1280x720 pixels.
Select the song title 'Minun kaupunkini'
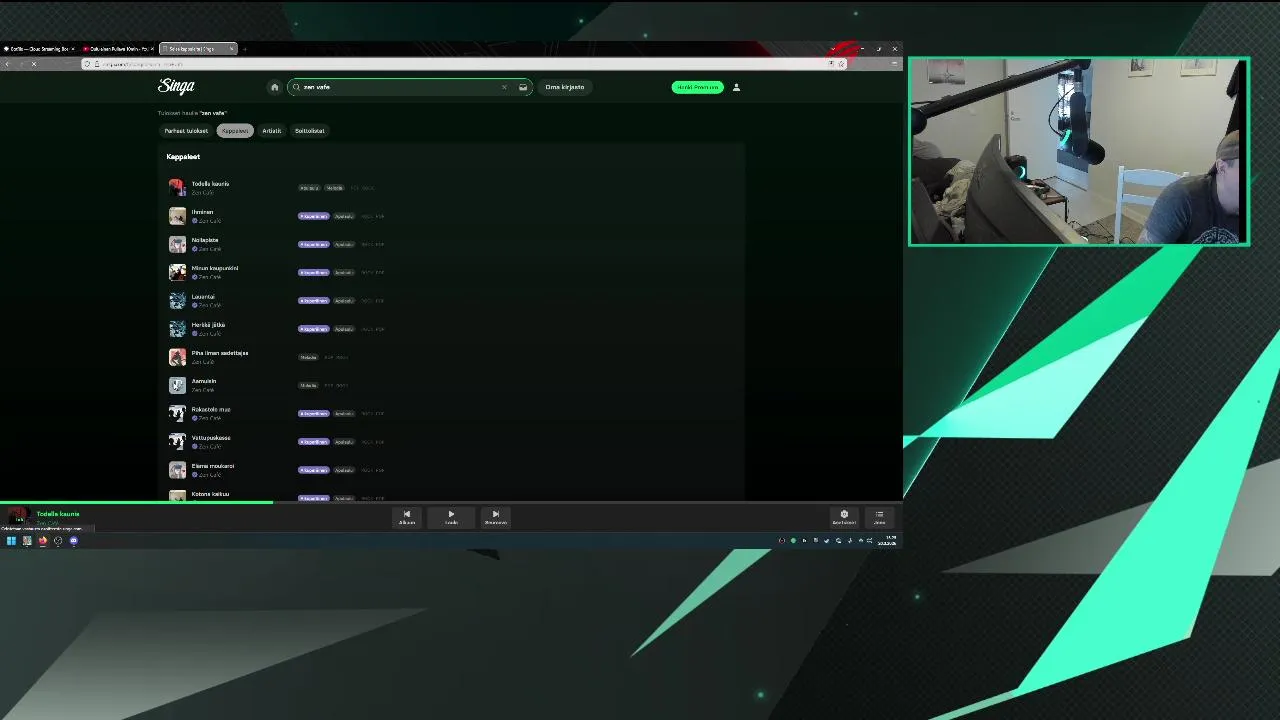pos(214,268)
